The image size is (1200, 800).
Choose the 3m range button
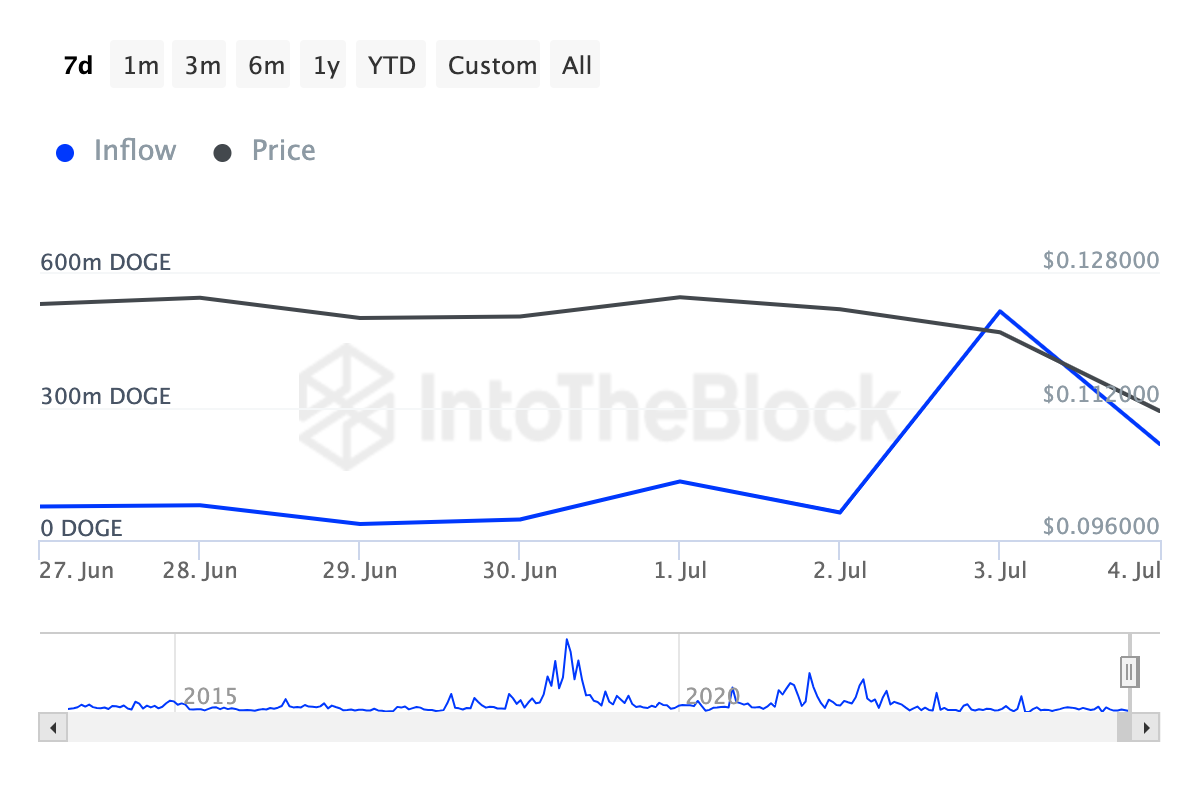[x=203, y=66]
